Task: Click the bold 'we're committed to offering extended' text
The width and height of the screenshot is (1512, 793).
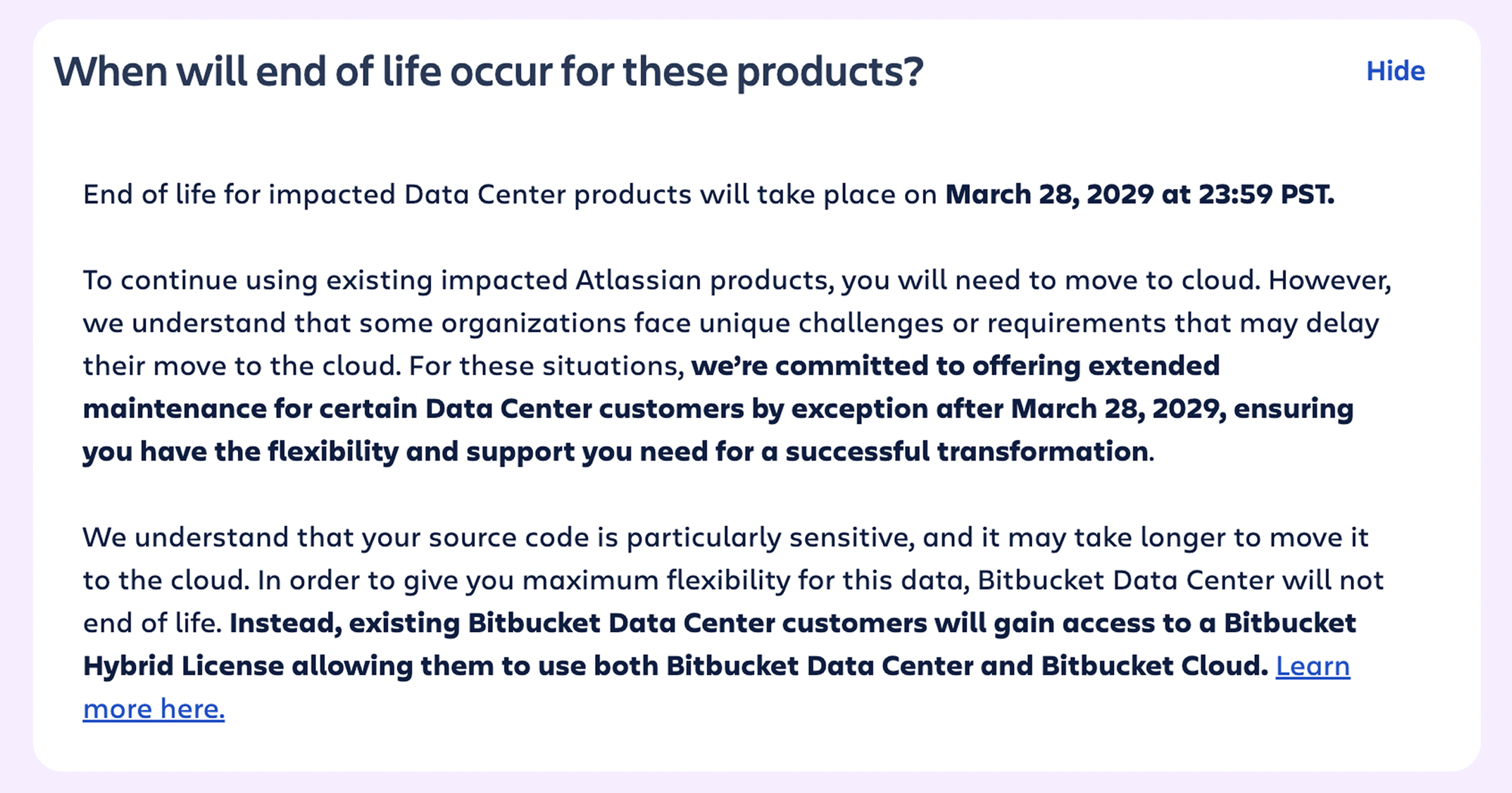Action: [955, 366]
